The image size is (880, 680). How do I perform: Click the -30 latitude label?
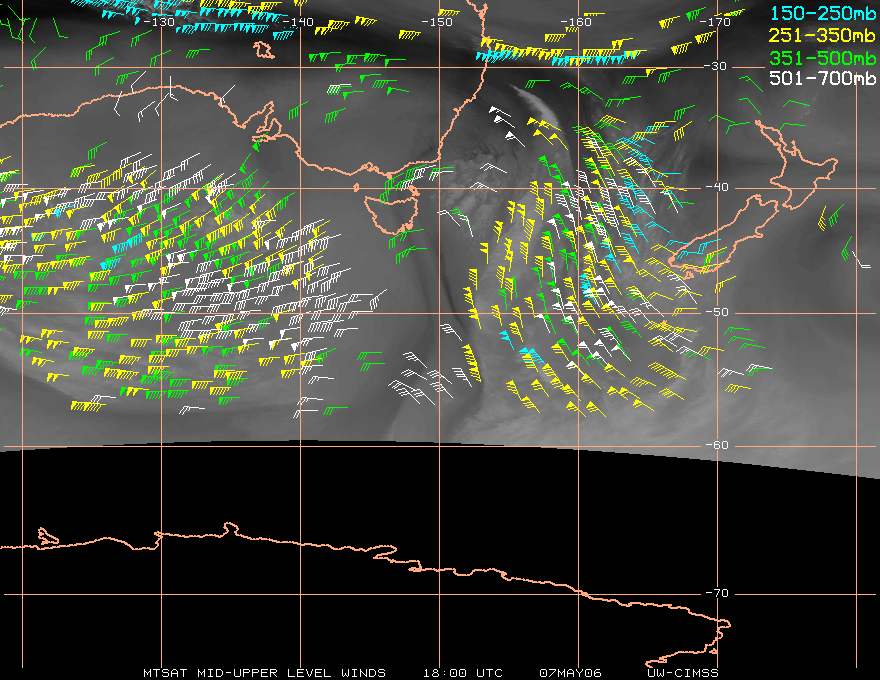pos(715,66)
